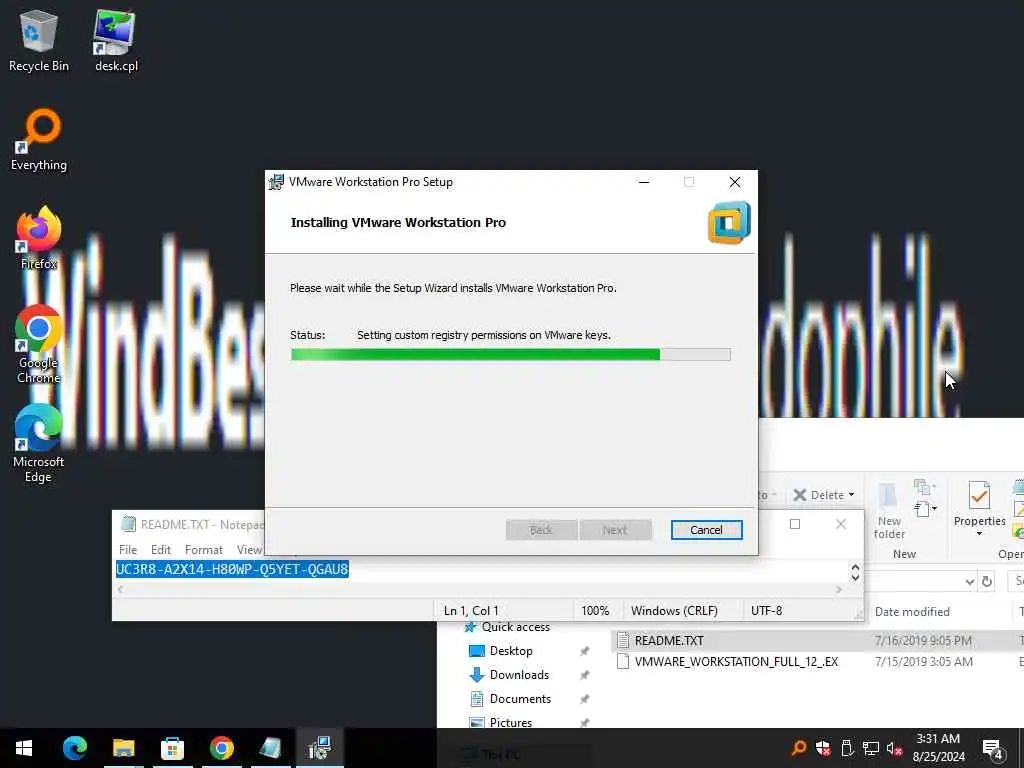This screenshot has width=1024, height=768.
Task: Select Quick access in Explorer sidebar
Action: [515, 627]
